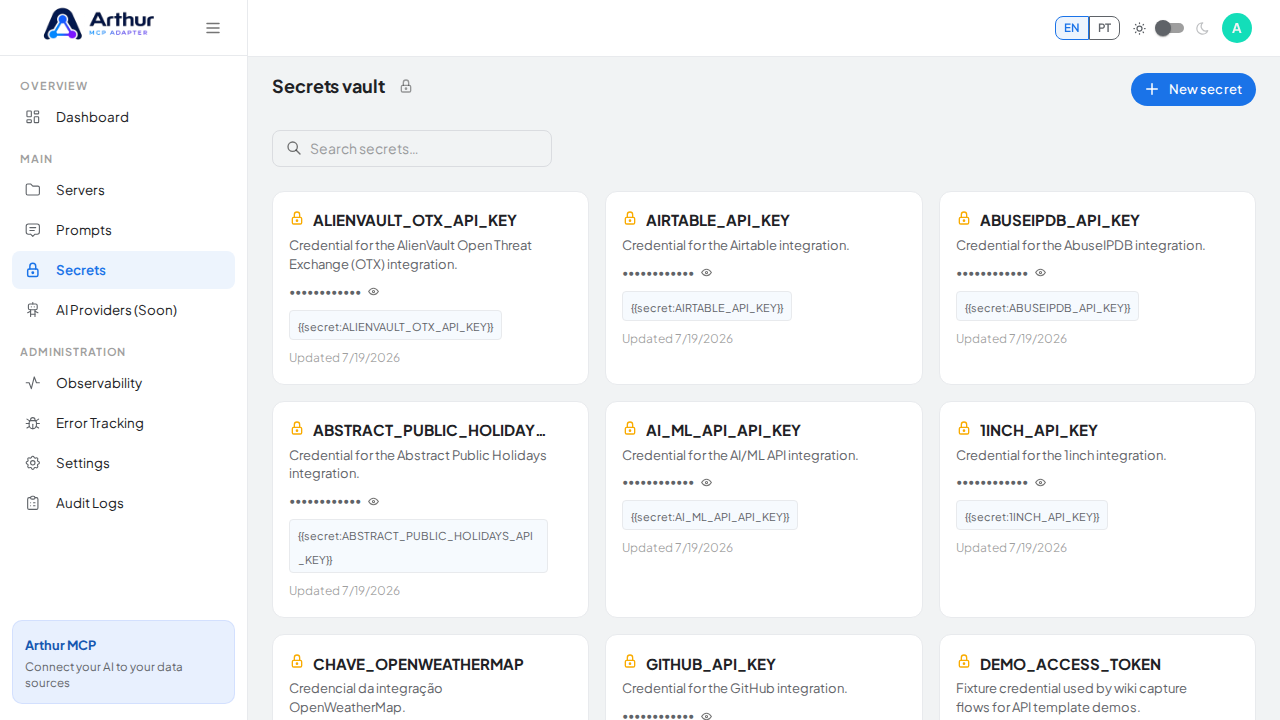This screenshot has width=1280, height=720.
Task: Copy {{secret:AI_ML_API_API_KEY}} reference chip
Action: [x=710, y=516]
